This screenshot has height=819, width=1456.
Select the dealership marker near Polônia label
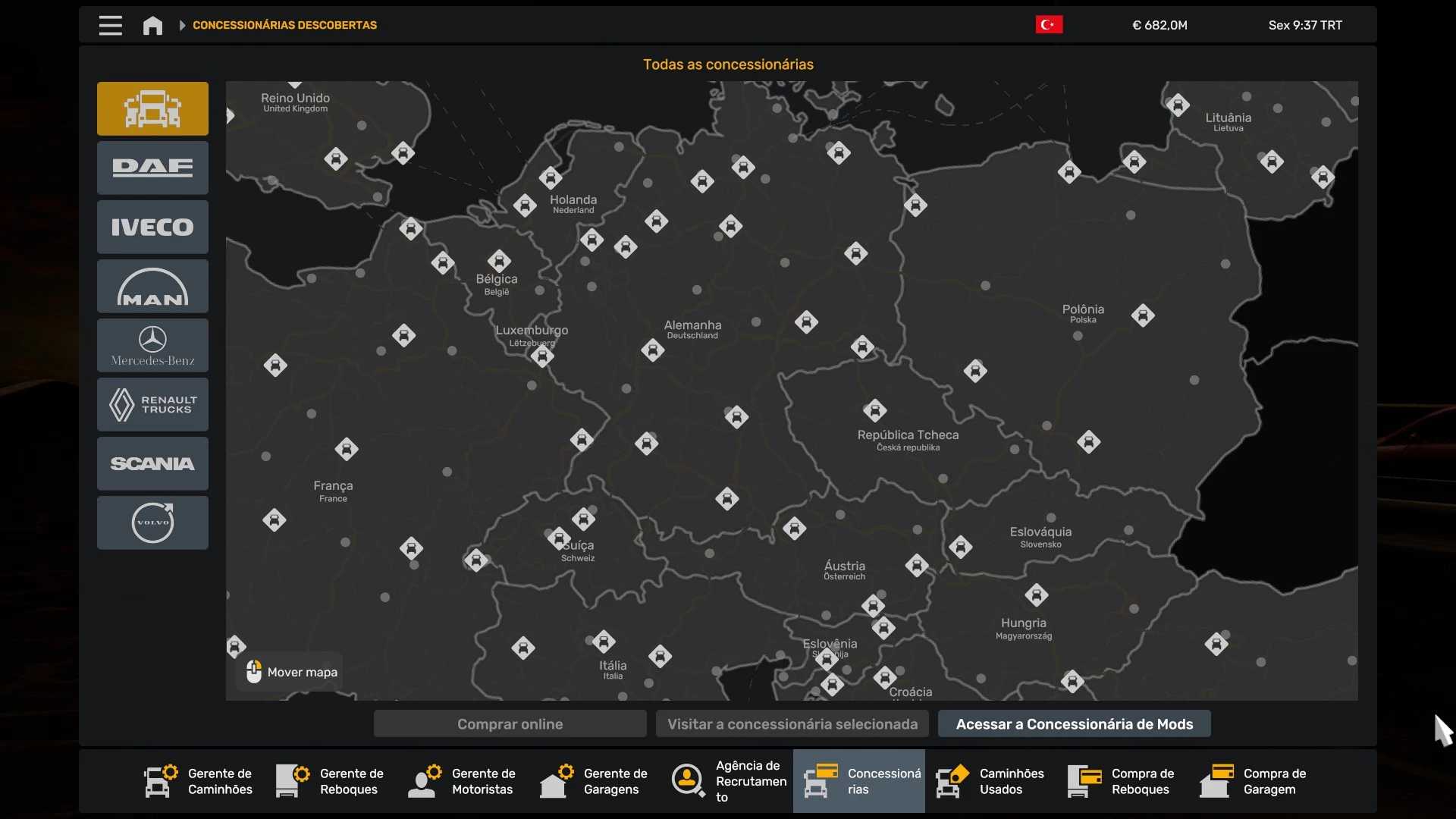(1143, 315)
